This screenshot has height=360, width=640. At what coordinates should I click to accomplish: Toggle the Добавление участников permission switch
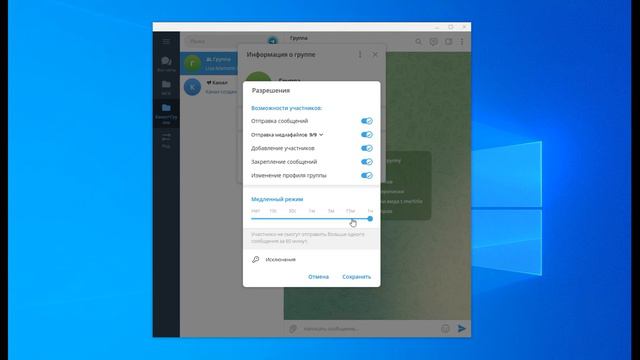tap(367, 148)
